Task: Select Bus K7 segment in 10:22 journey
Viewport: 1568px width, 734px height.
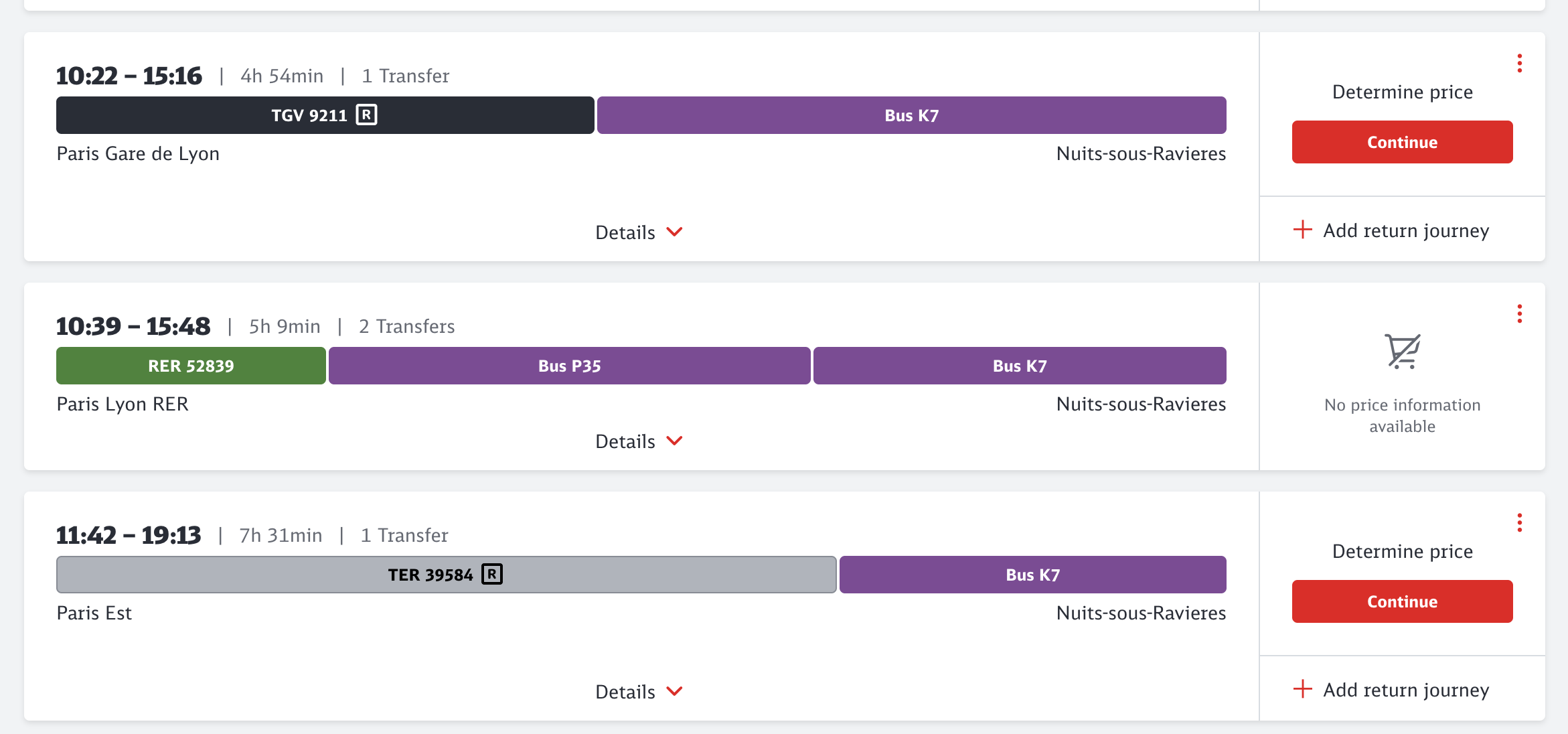Action: pos(911,115)
